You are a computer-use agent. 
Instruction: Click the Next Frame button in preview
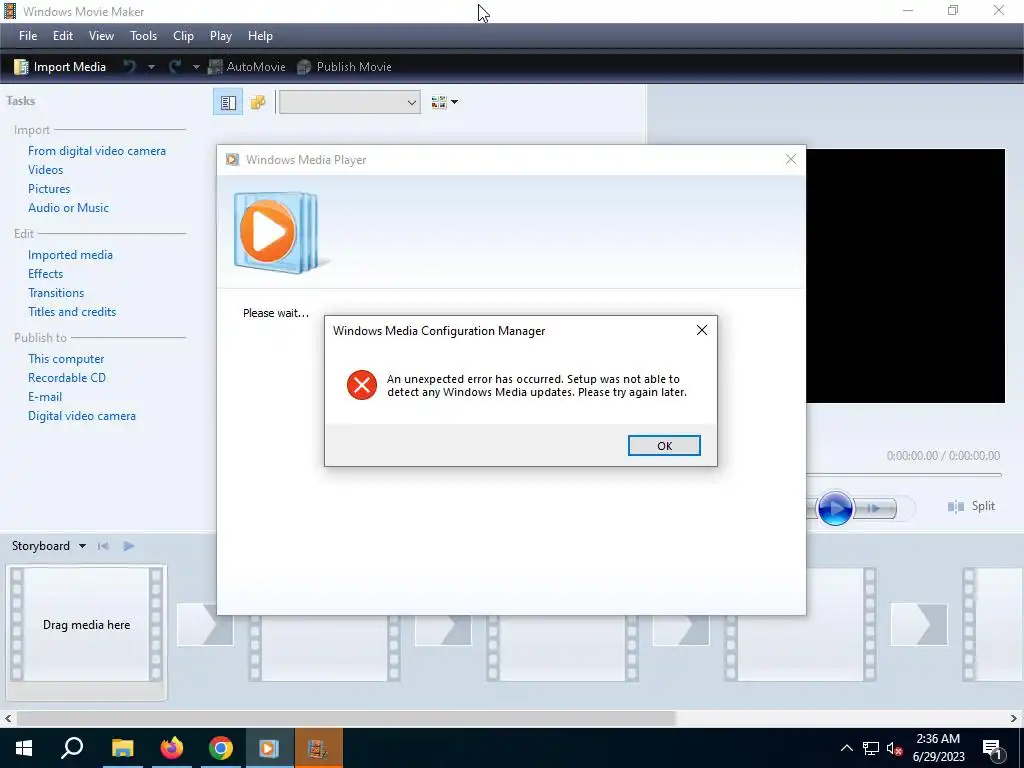pyautogui.click(x=875, y=508)
